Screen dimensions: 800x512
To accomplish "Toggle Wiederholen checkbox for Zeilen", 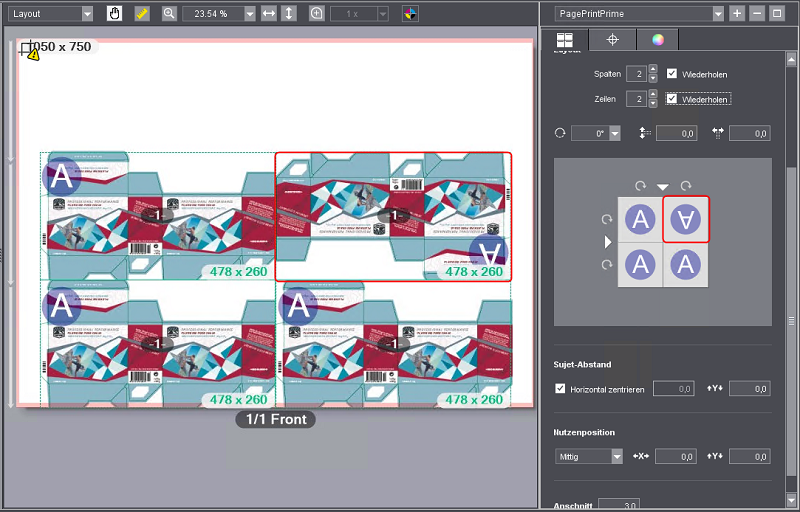I will 673,99.
